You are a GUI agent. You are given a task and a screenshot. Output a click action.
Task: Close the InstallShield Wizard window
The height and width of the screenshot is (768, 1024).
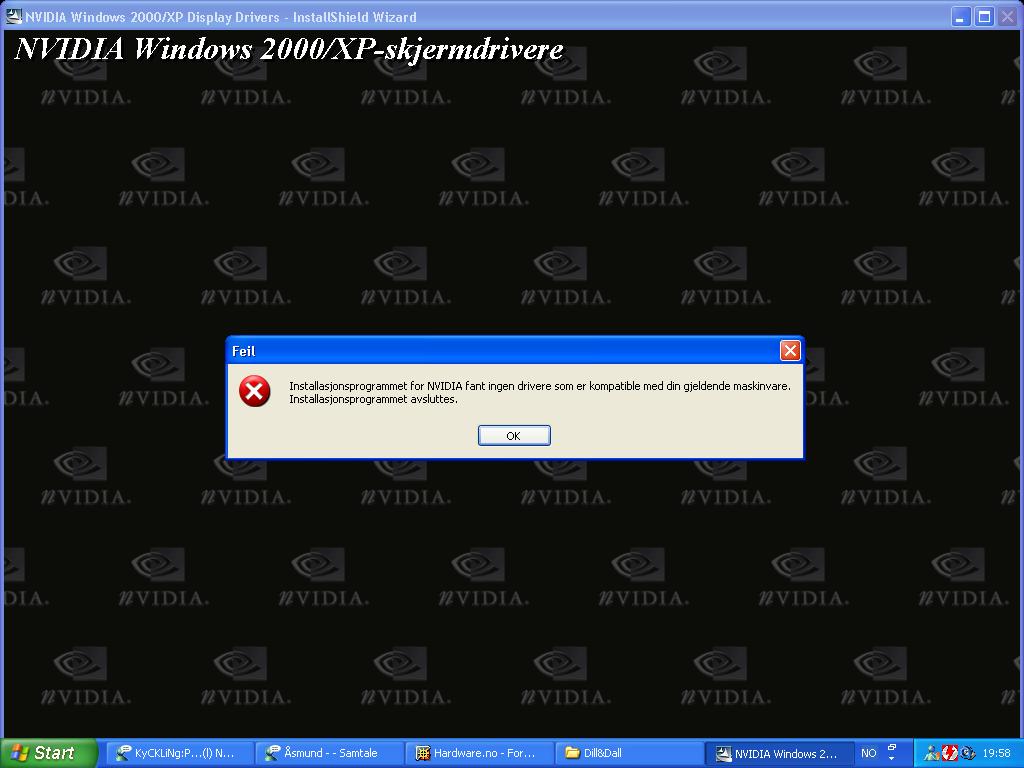1008,16
